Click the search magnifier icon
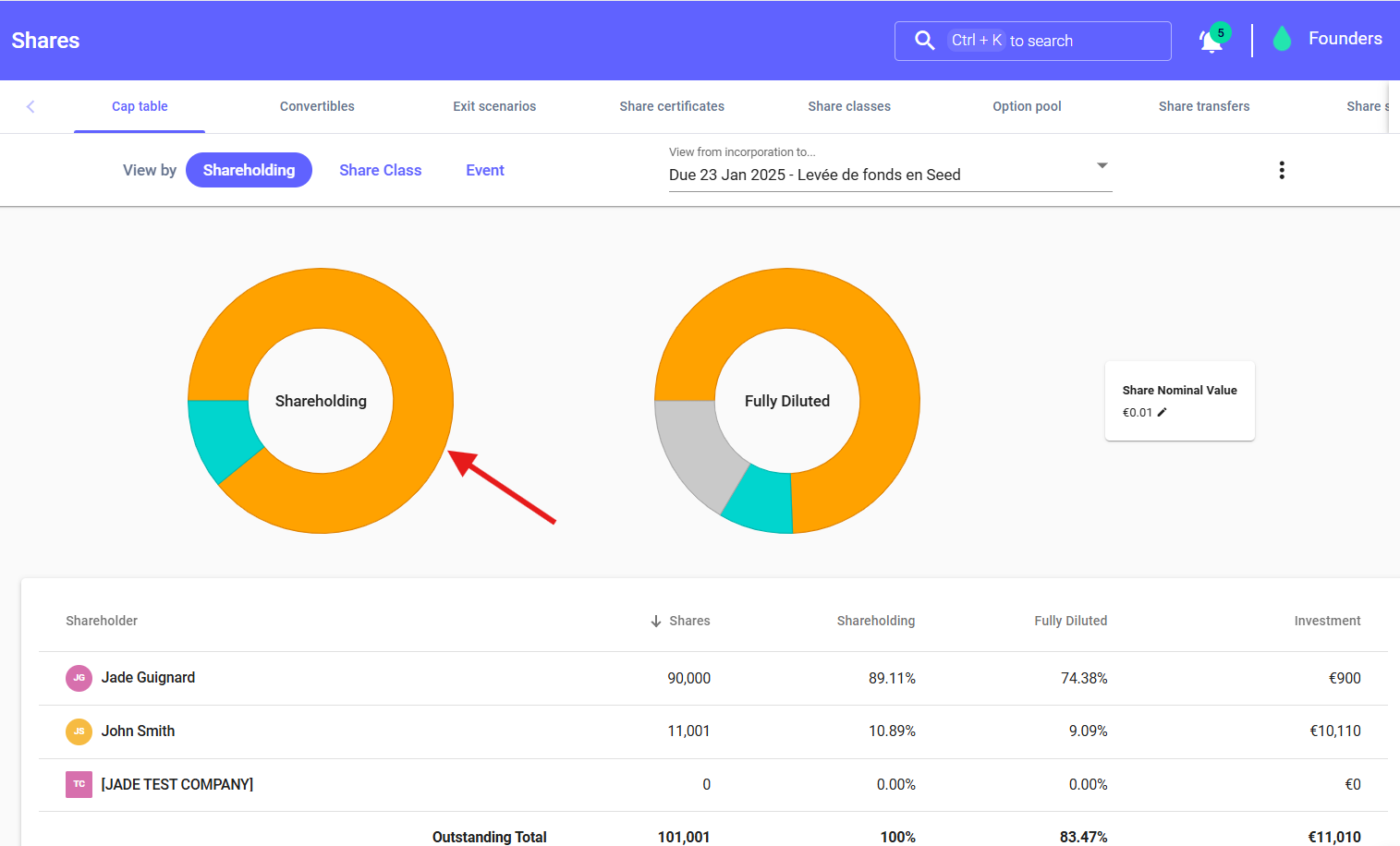This screenshot has width=1400, height=846. pyautogui.click(x=924, y=41)
